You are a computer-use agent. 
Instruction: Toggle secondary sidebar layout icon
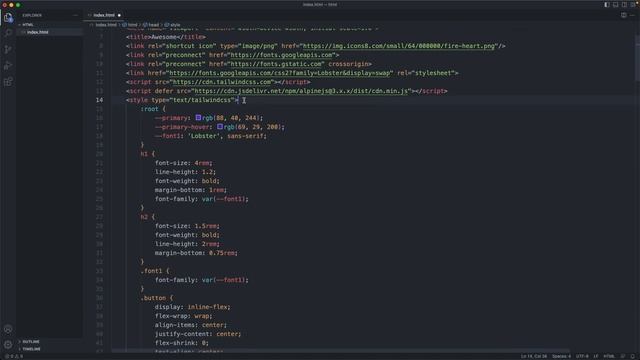pyautogui.click(x=624, y=4)
